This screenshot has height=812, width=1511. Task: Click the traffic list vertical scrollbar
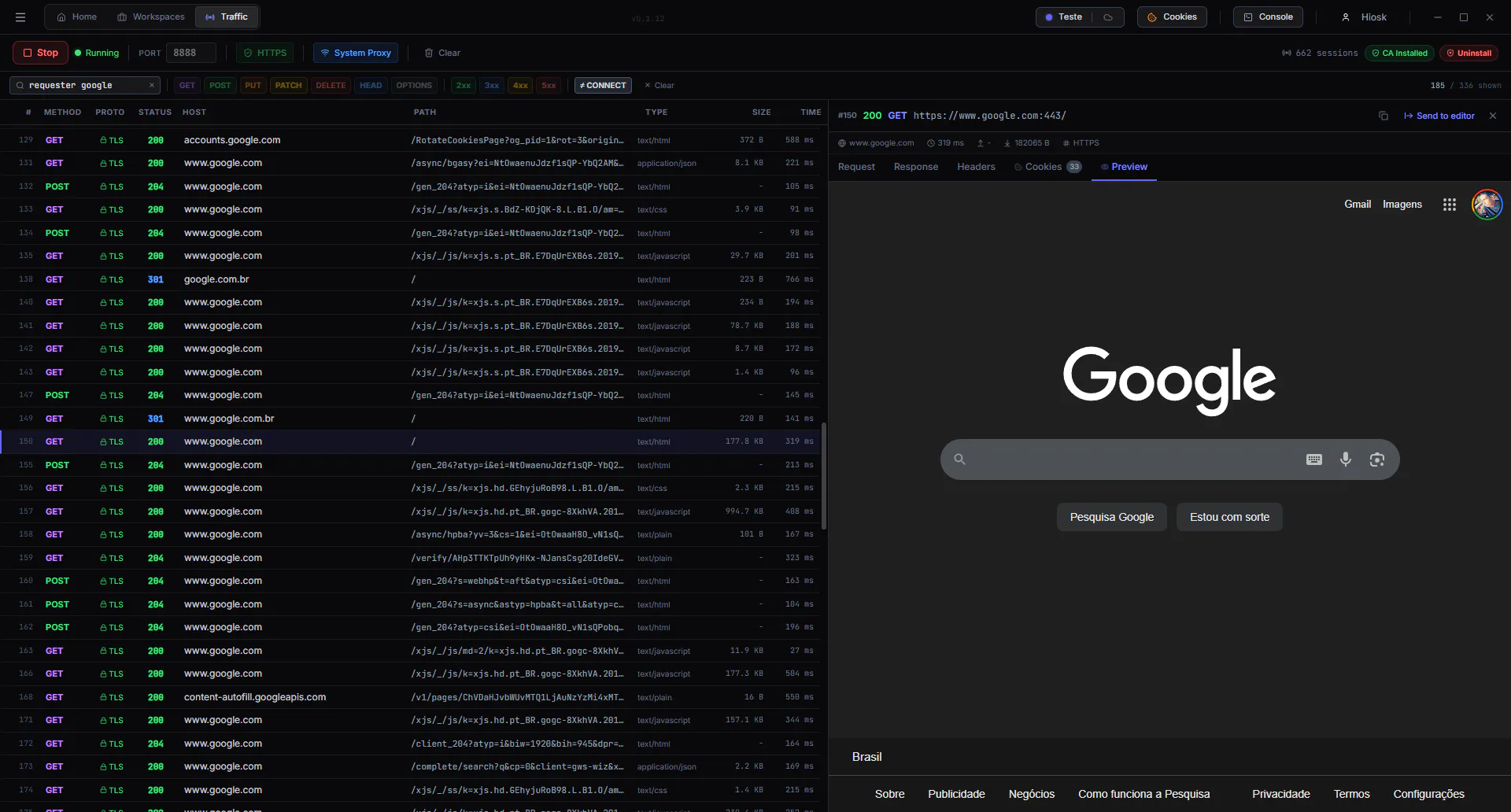(824, 476)
